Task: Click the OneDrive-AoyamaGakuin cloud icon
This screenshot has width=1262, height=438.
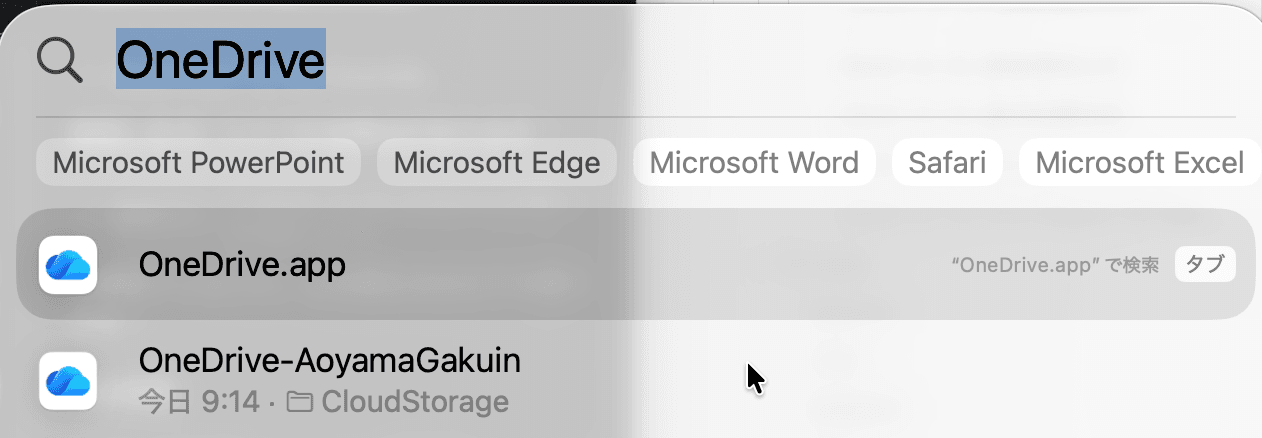Action: click(68, 381)
